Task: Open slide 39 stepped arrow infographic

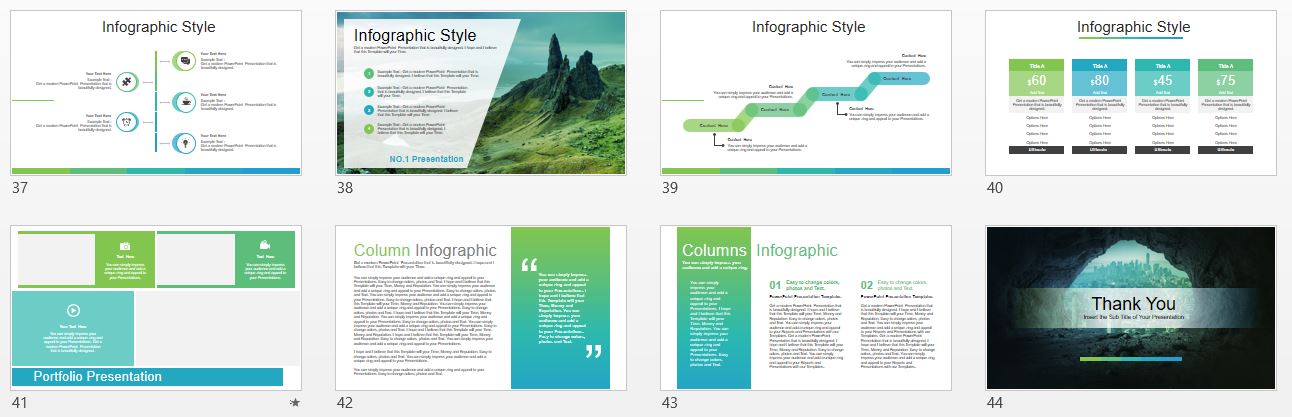Action: (x=807, y=93)
